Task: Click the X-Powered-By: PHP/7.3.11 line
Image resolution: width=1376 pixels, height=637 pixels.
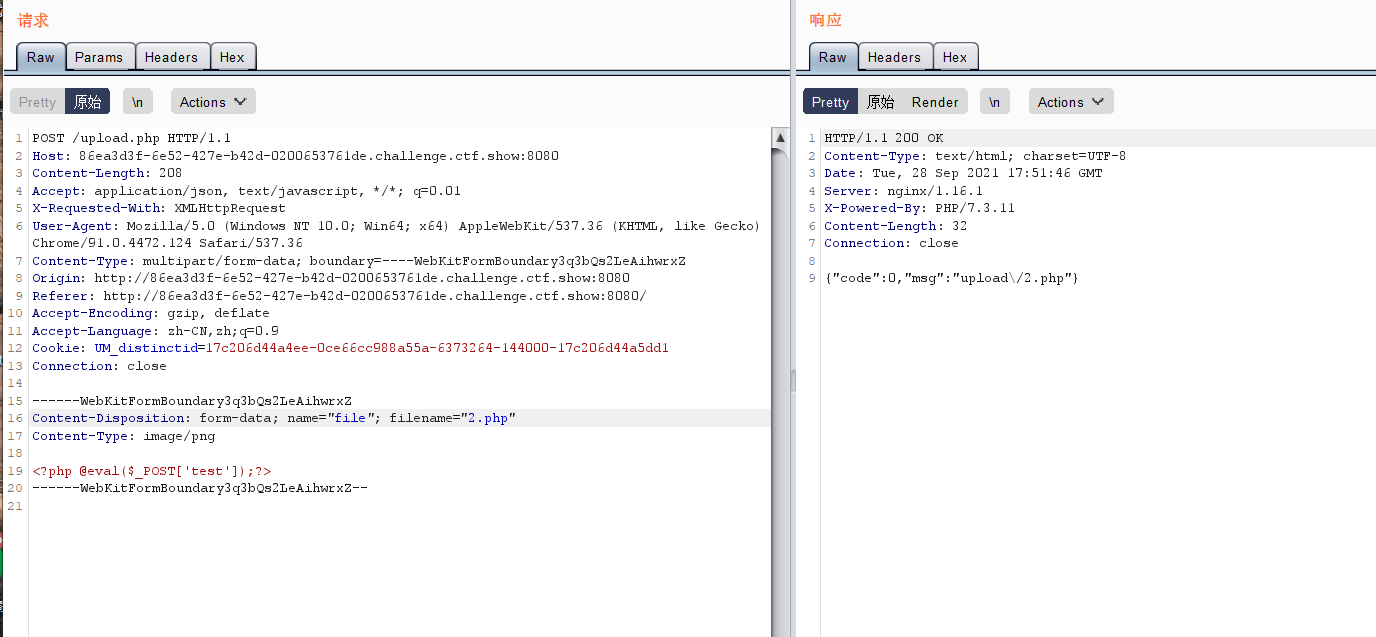Action: point(919,208)
